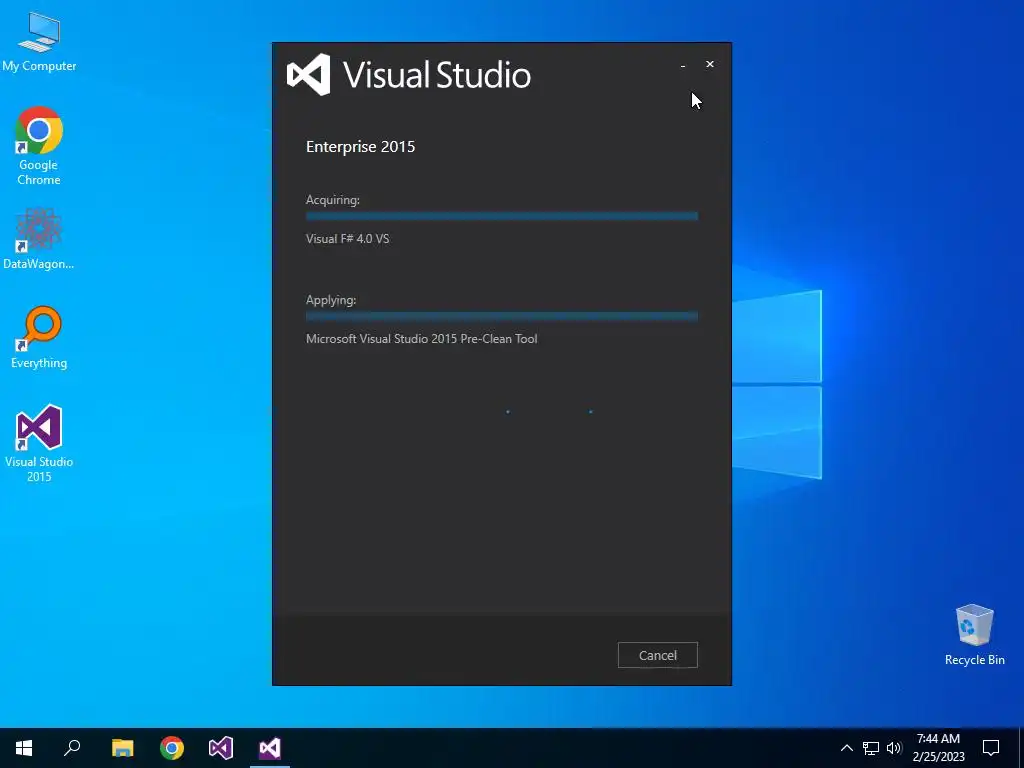Select Visual Studio 2015 desktop shortcut
Screen dimensions: 1024x768
pyautogui.click(x=39, y=443)
